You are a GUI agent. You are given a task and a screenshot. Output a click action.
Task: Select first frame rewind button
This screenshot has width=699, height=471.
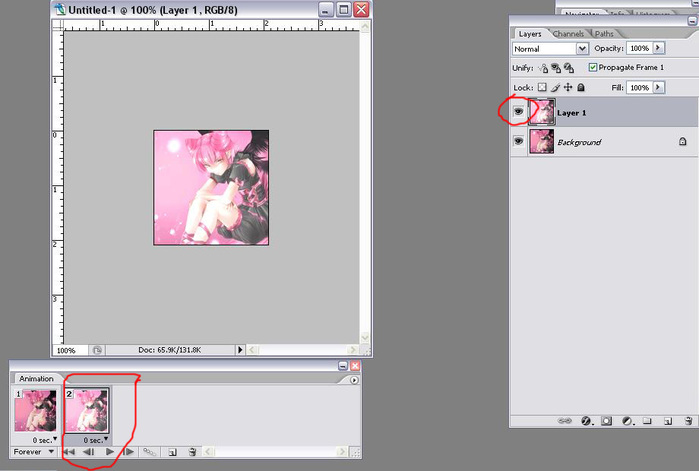point(68,452)
